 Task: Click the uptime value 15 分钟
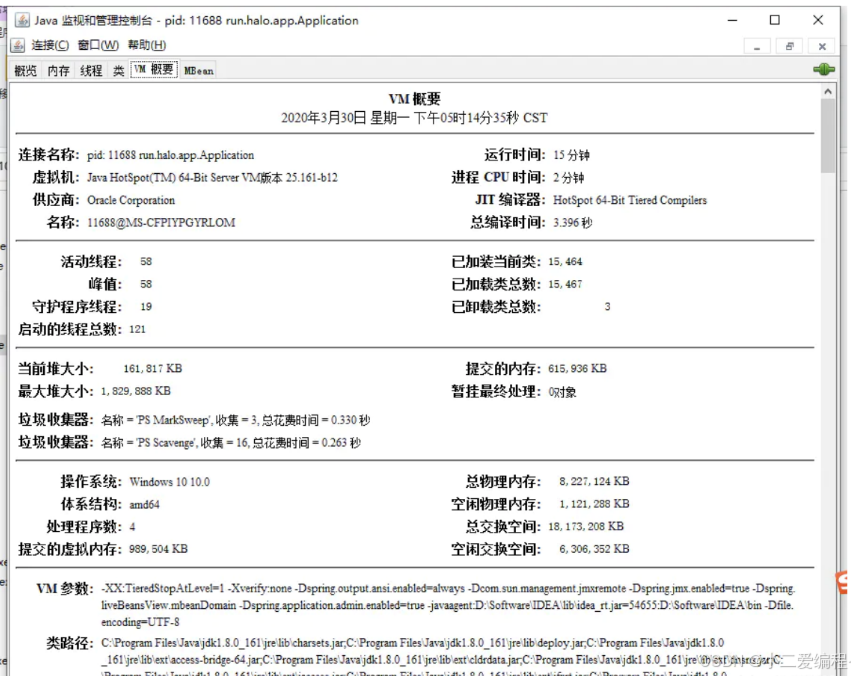(x=571, y=155)
